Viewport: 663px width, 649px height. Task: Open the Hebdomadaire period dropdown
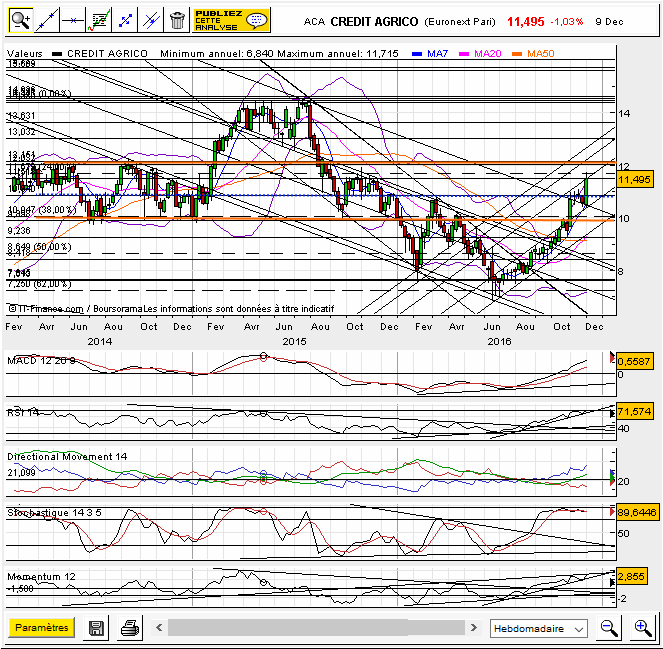[539, 629]
